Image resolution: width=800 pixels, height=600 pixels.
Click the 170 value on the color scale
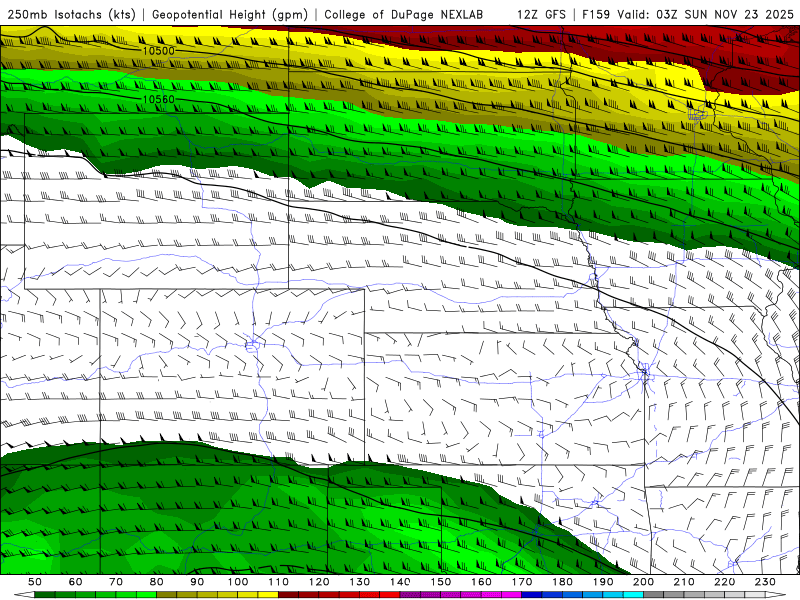pos(521,582)
